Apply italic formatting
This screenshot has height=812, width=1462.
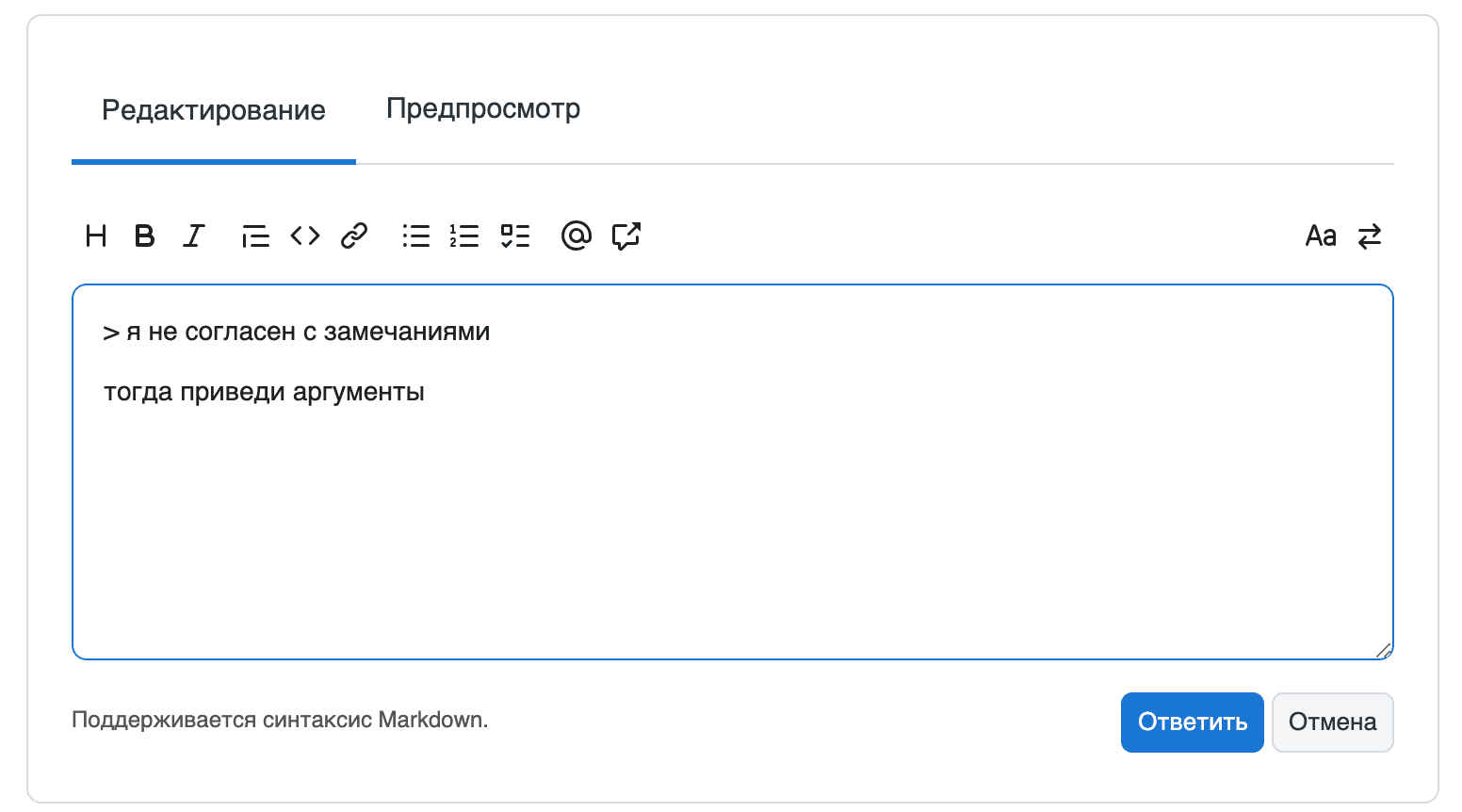coord(193,235)
